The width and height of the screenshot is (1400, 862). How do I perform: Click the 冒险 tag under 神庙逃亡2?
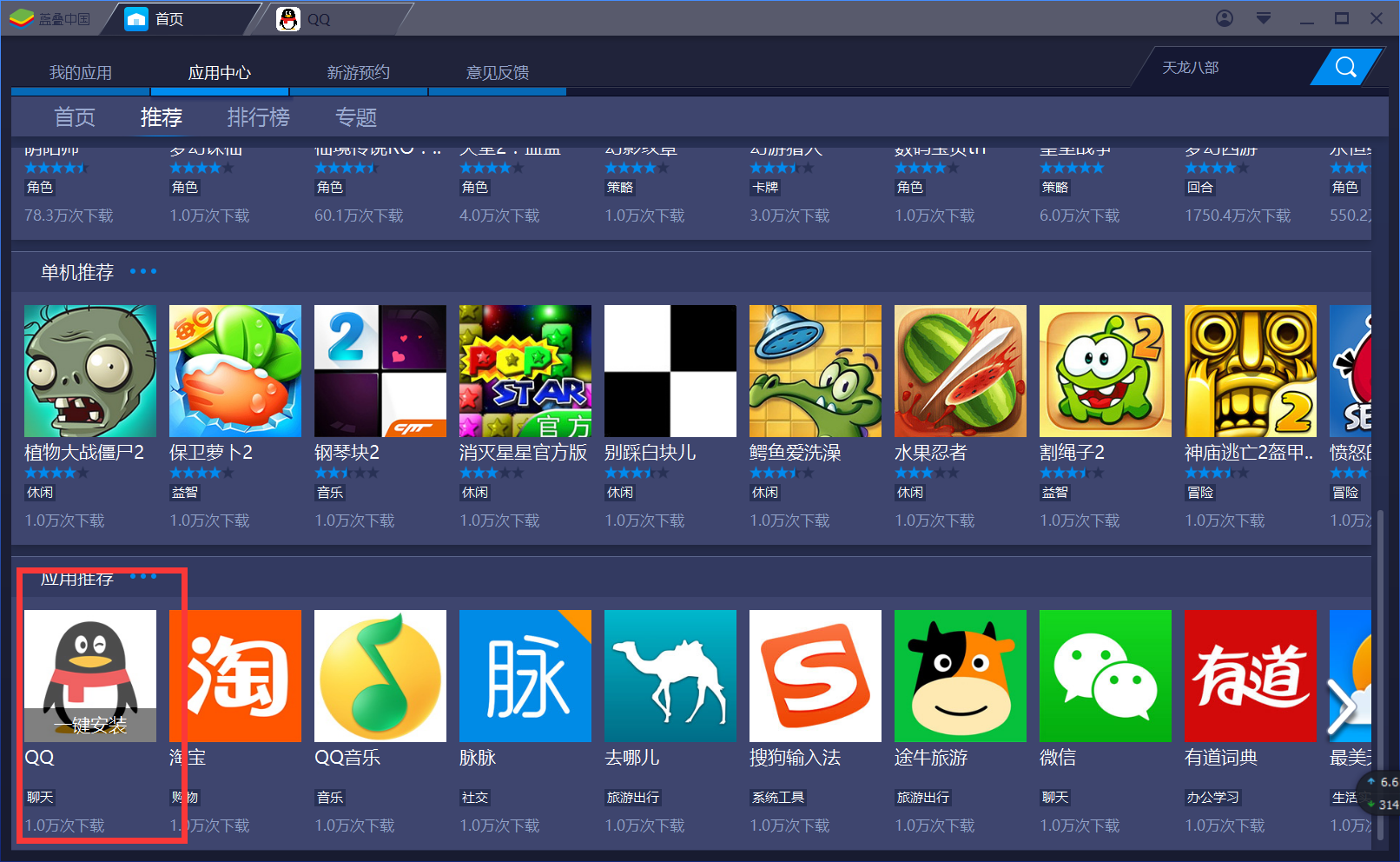(1200, 493)
